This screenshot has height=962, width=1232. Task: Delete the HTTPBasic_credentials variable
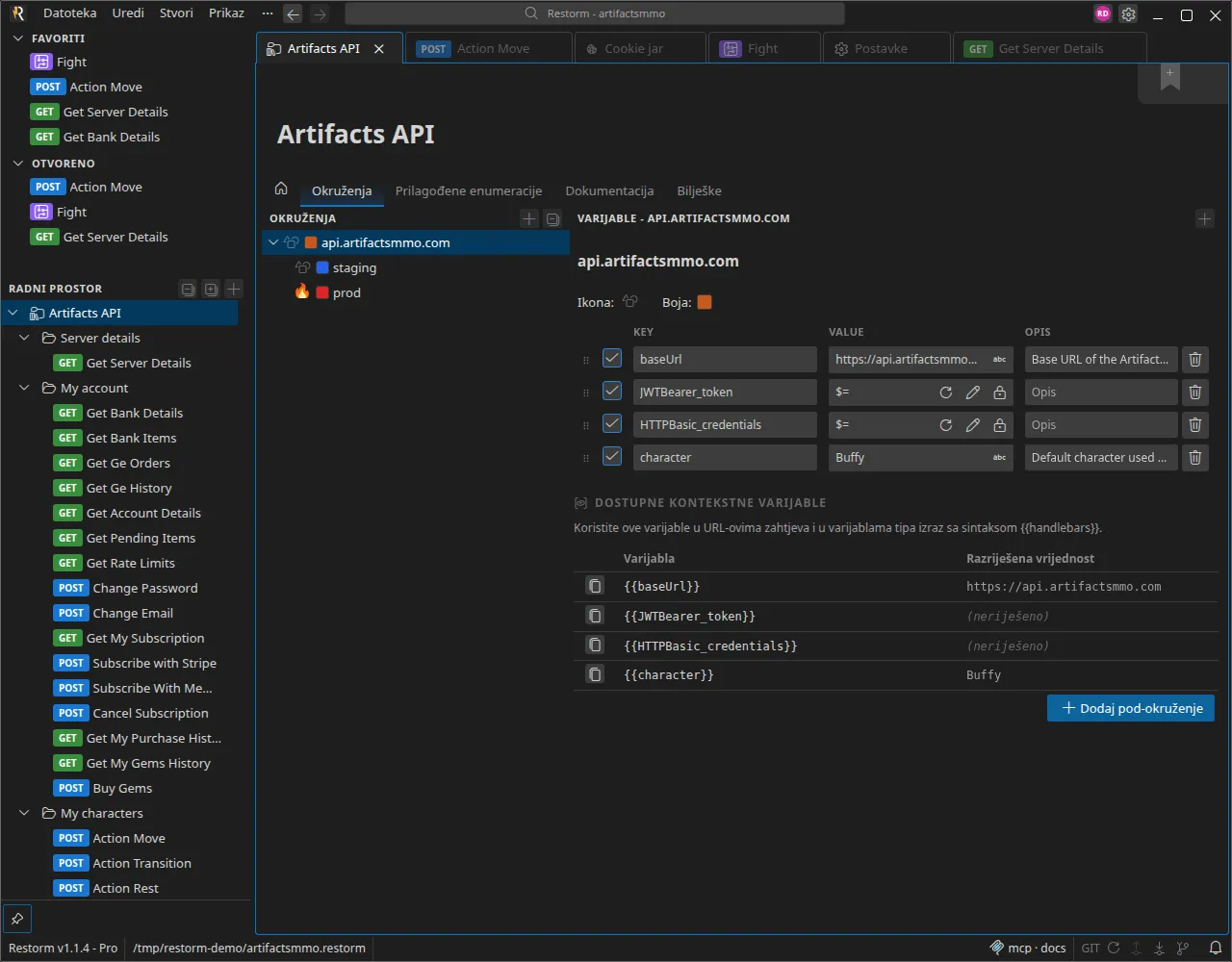point(1195,425)
